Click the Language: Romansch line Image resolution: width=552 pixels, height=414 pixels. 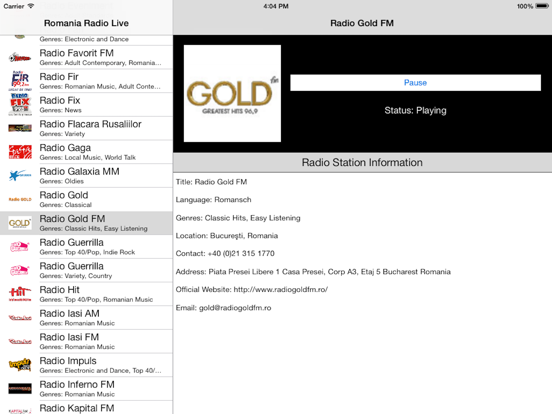(213, 200)
